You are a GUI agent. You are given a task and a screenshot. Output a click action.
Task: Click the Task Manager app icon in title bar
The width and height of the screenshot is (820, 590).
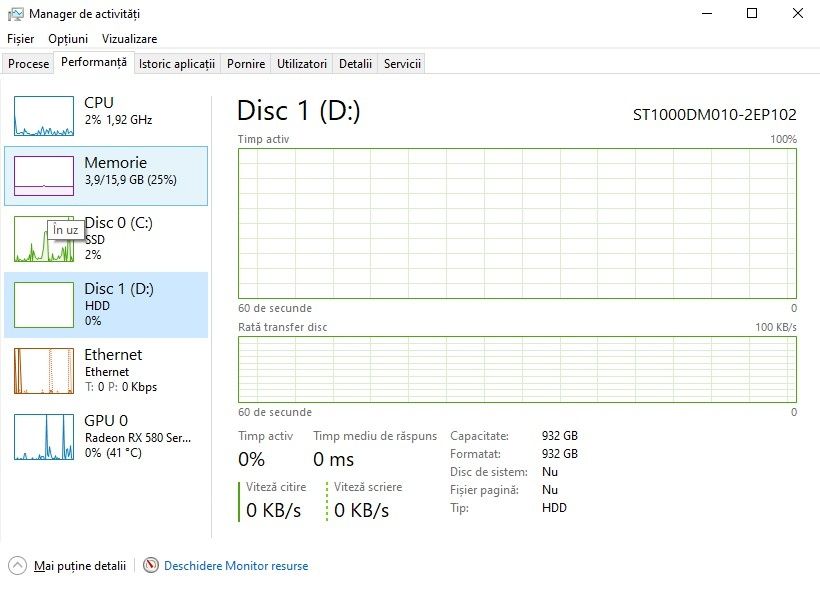15,14
